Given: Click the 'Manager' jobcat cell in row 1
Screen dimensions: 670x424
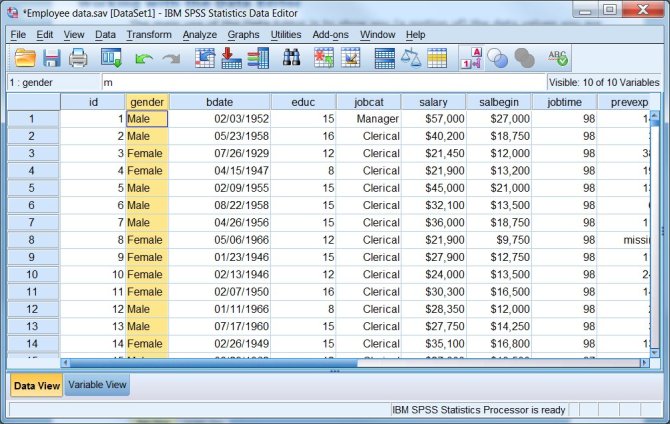Looking at the screenshot, I should click(369, 119).
